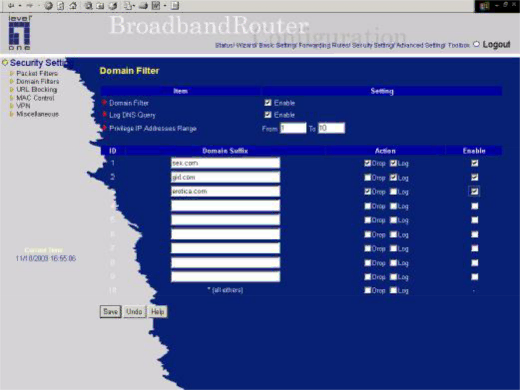Click the browser Back arrow icon
520x390 pixels.
coord(12,5)
